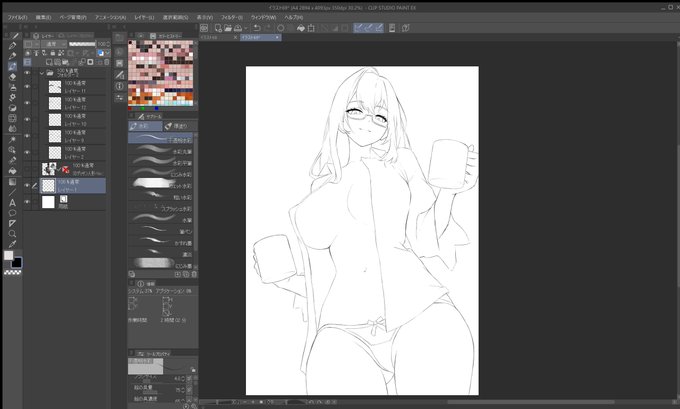The image size is (680, 409).
Task: Hide the レイヤー 11 layer via eye icon
Action: [x=27, y=87]
